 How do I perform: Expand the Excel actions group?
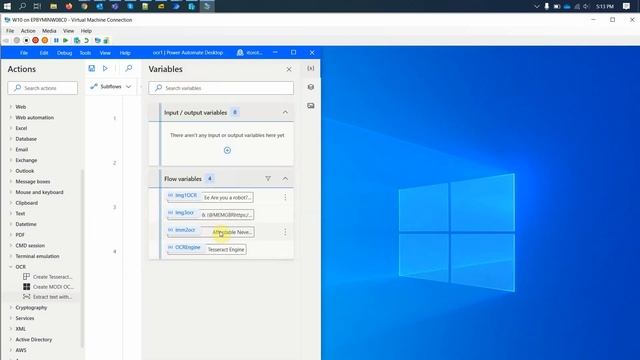pyautogui.click(x=11, y=128)
